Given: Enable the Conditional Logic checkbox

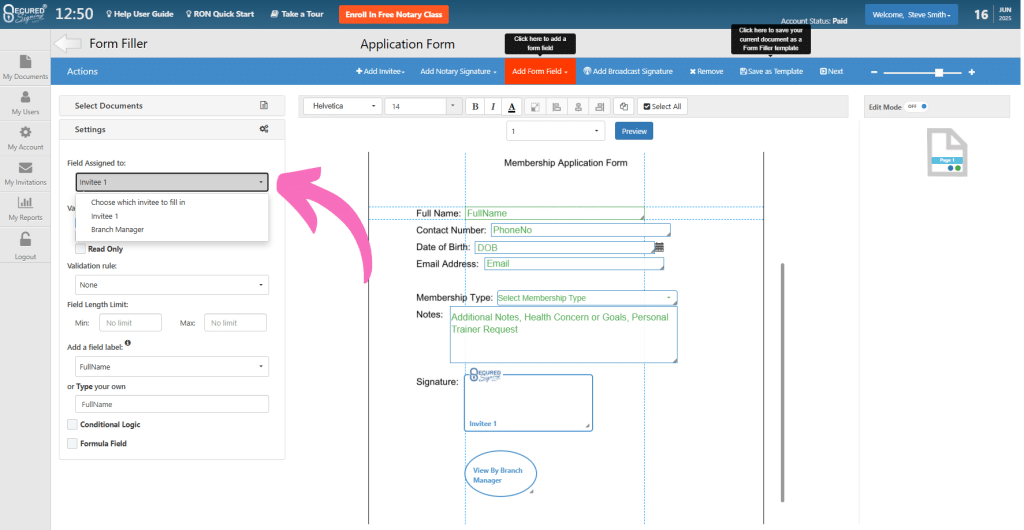Looking at the screenshot, I should pyautogui.click(x=72, y=425).
